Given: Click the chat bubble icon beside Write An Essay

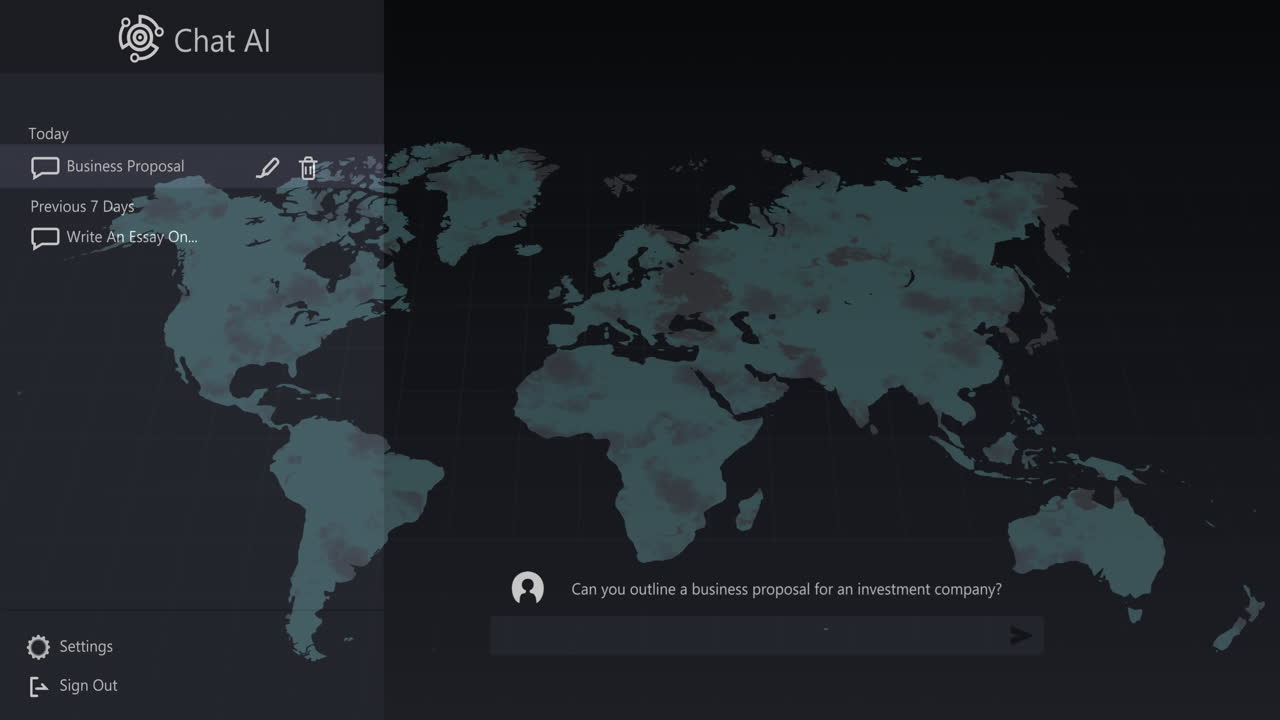Looking at the screenshot, I should tap(45, 238).
